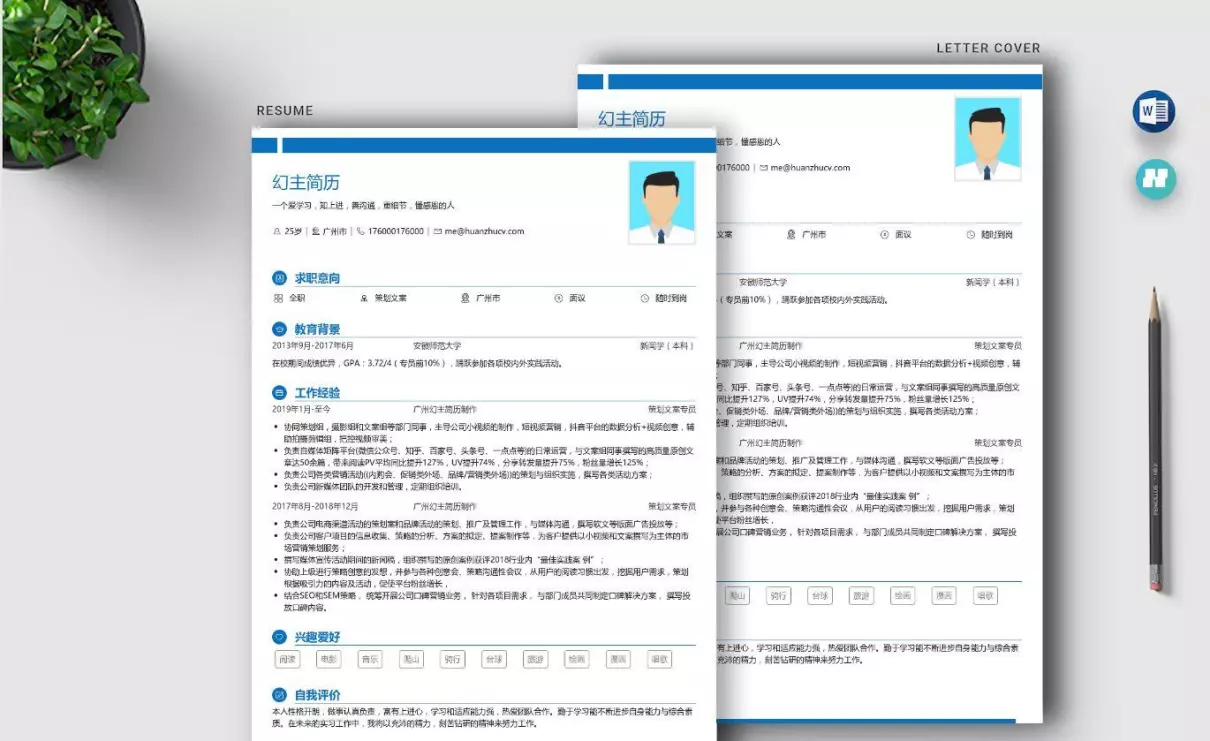The image size is (1210, 741).
Task: Click the 兴趣爱好 heart icon
Action: tap(279, 637)
